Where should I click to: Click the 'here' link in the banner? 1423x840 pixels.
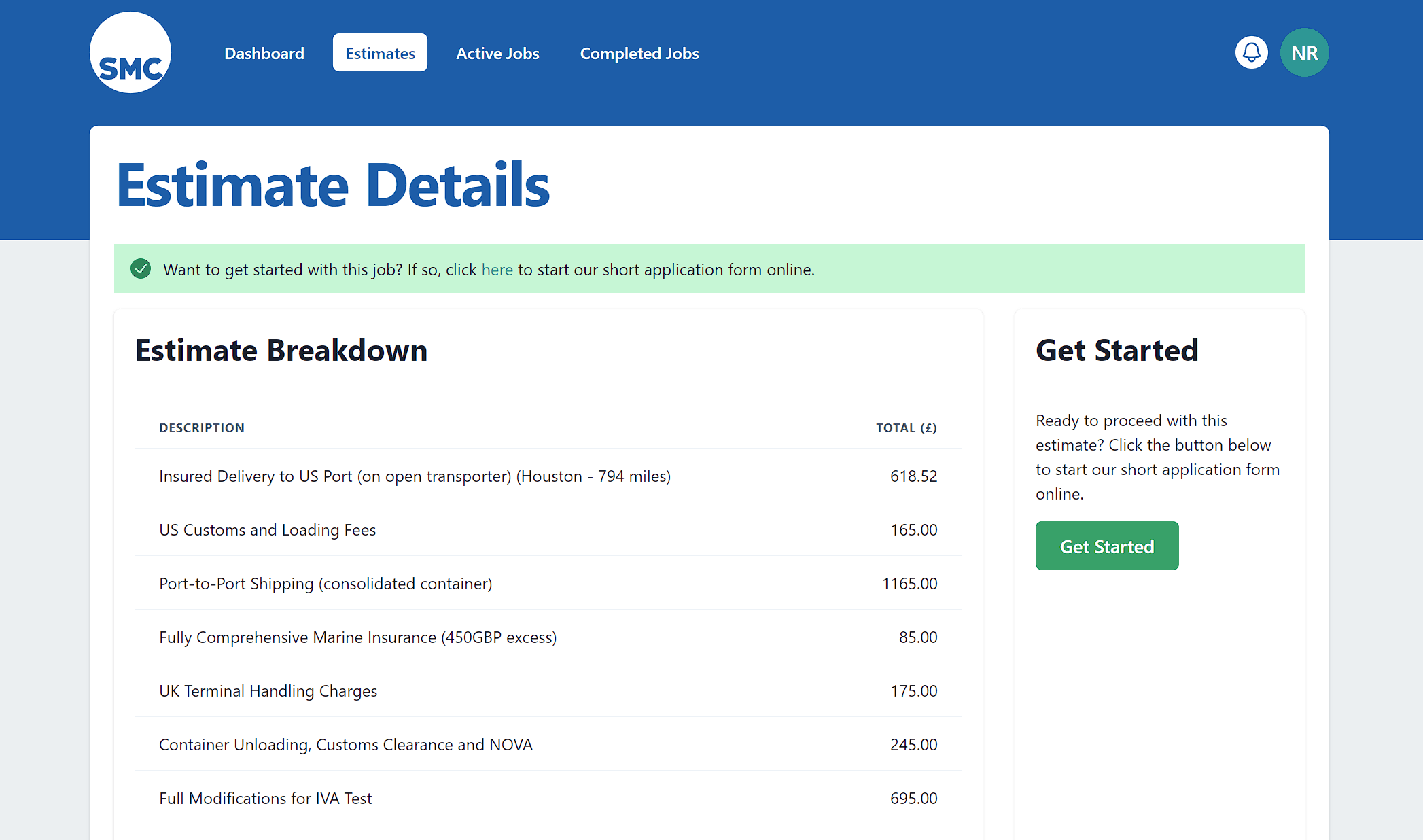tap(497, 270)
